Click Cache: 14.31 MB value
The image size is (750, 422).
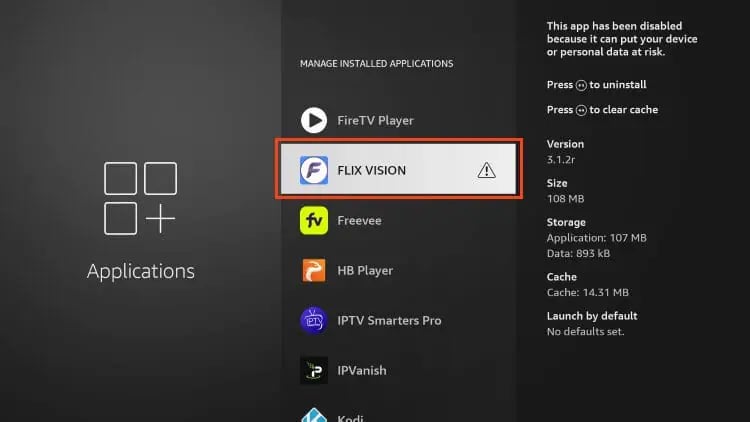588,292
